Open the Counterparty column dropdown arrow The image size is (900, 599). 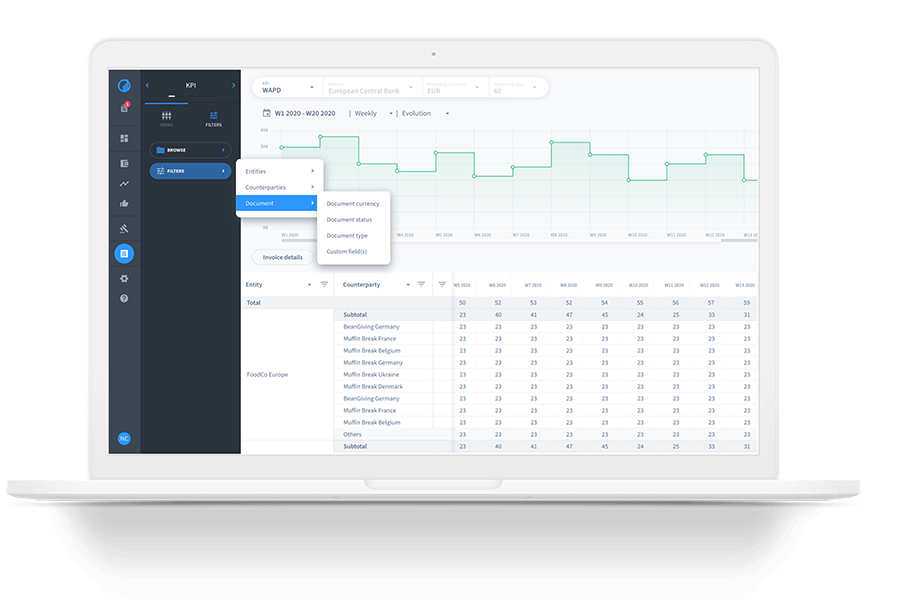coord(408,285)
